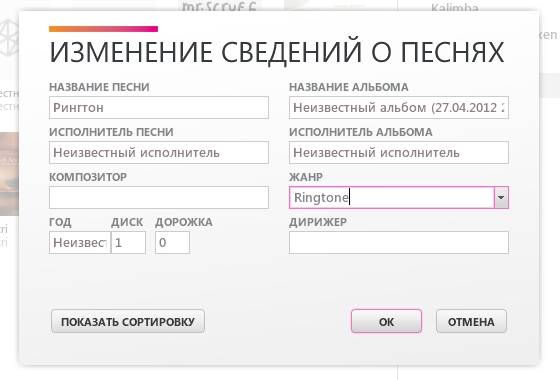Click the Год field

80,242
